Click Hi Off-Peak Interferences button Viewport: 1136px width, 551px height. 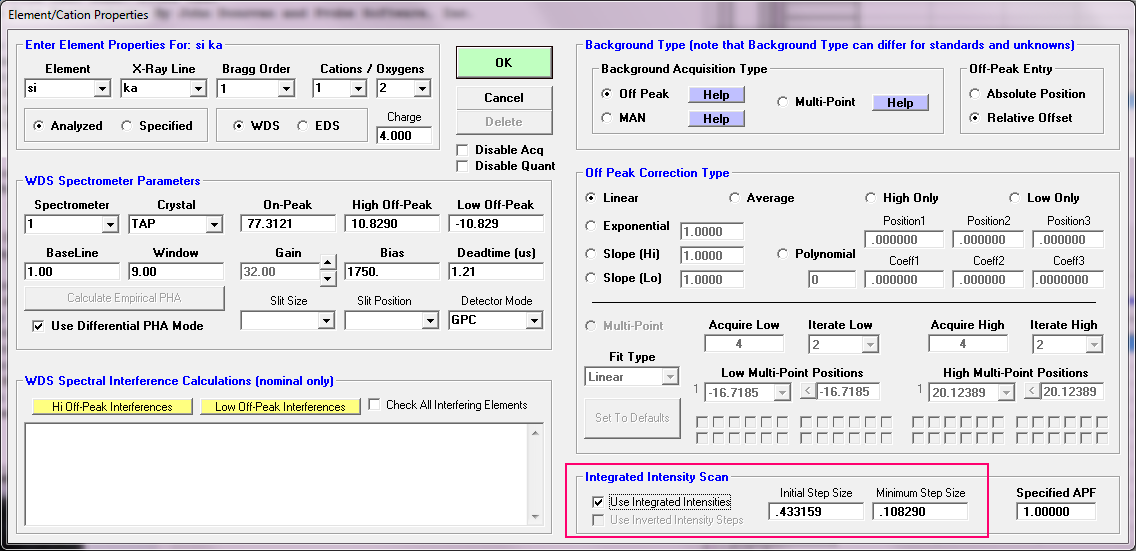tap(112, 407)
